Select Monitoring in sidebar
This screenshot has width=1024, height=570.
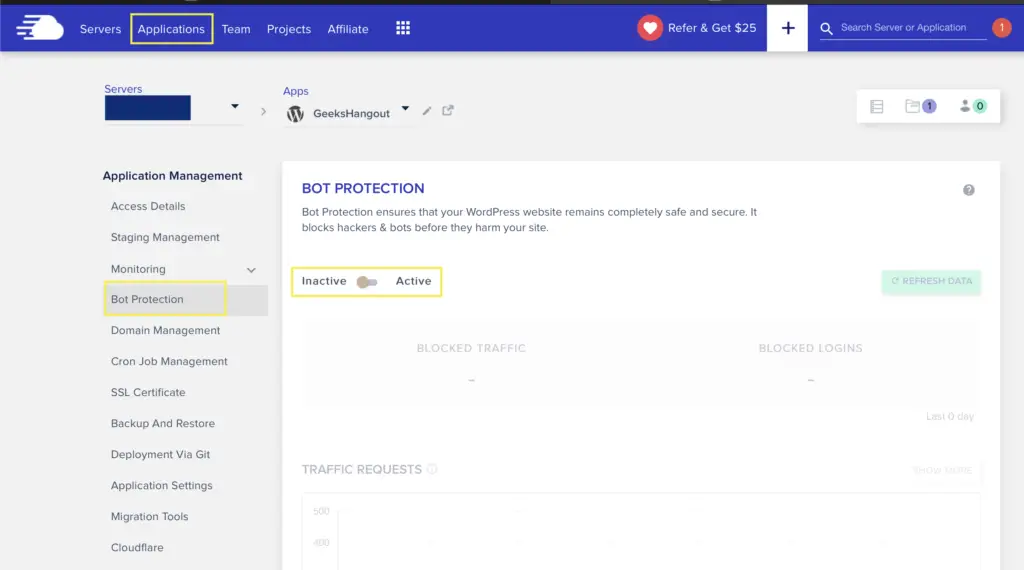pos(138,269)
